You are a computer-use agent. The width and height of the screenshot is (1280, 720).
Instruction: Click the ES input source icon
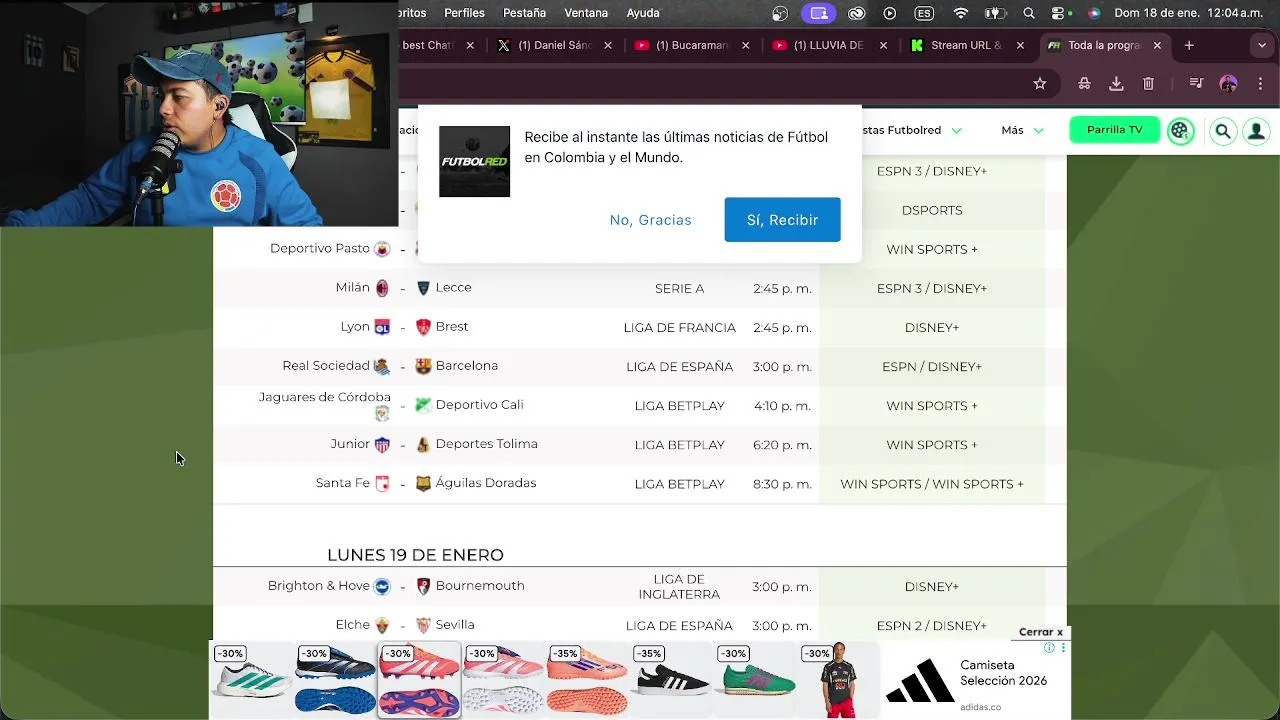click(924, 13)
